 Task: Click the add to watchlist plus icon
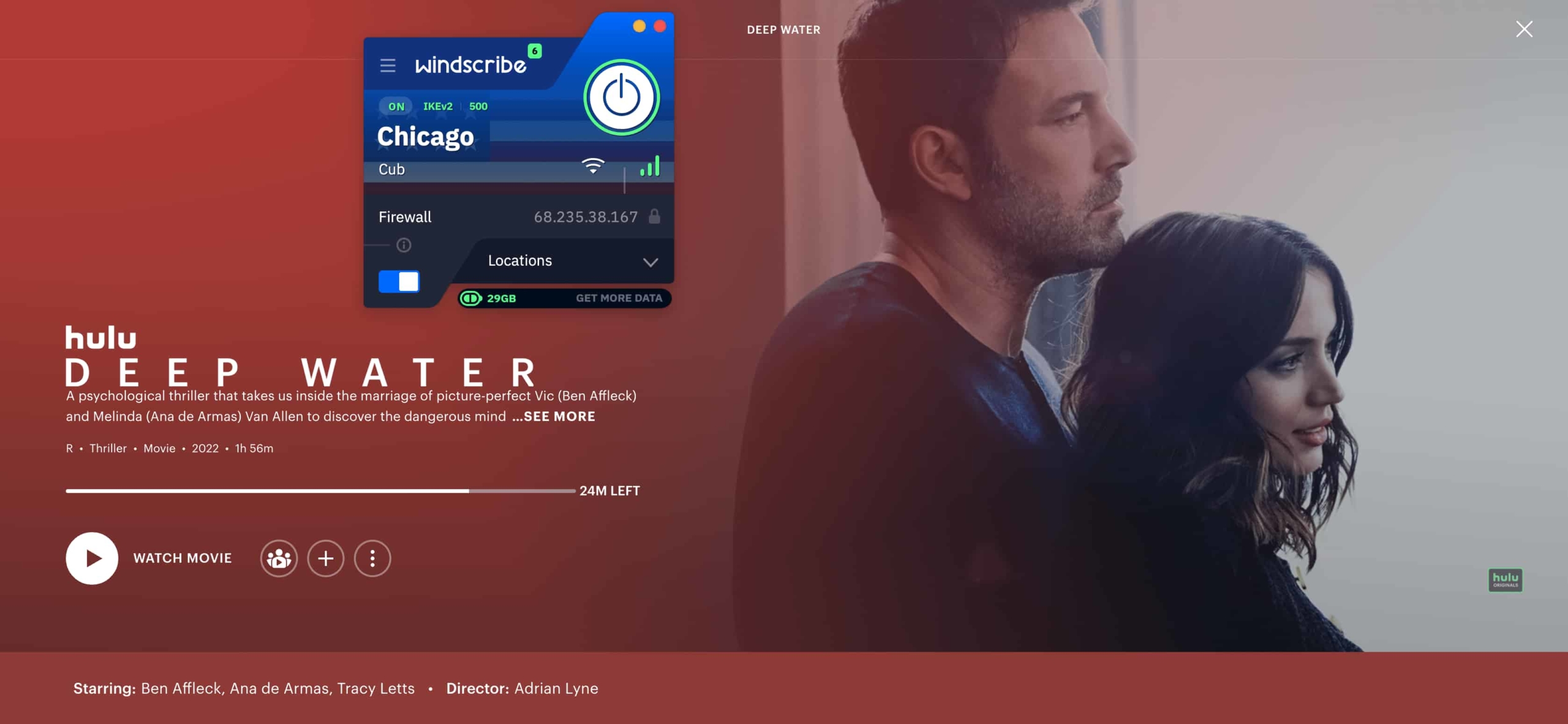(x=325, y=558)
